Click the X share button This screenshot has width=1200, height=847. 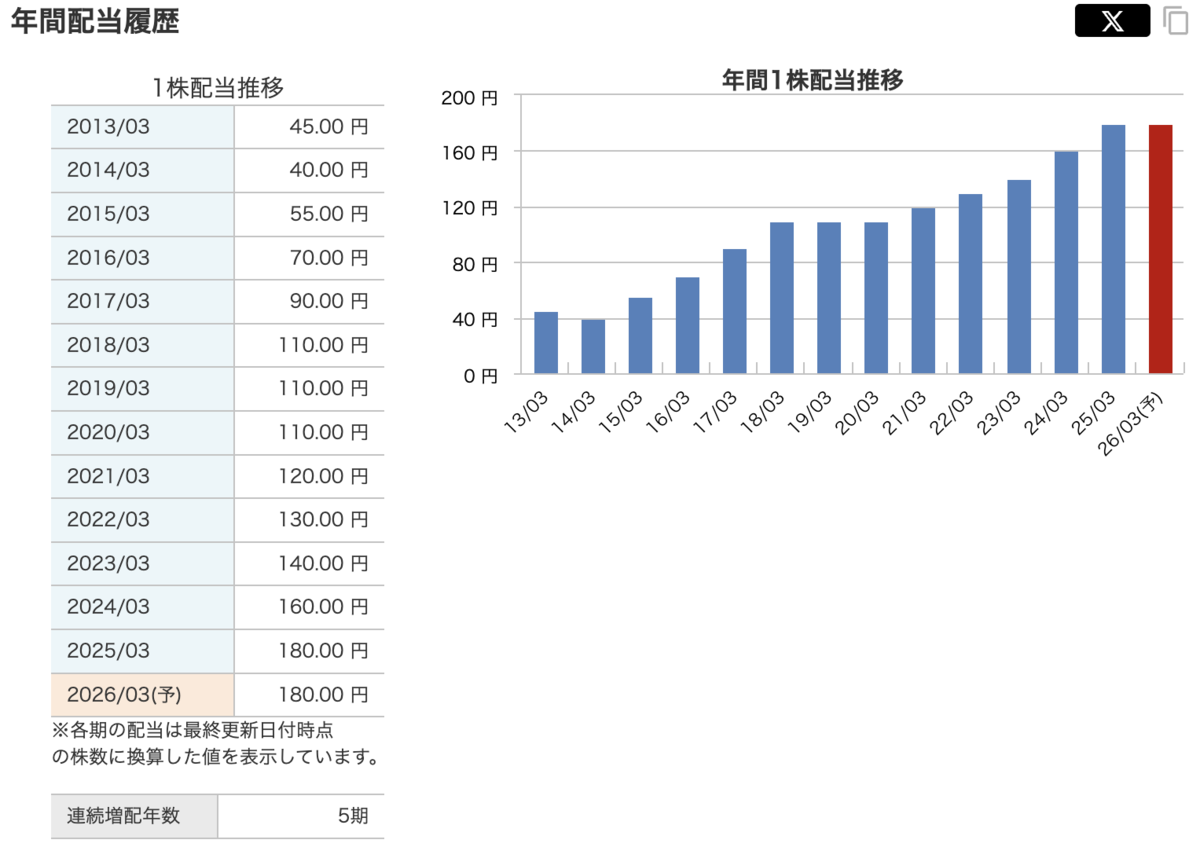pos(1112,21)
